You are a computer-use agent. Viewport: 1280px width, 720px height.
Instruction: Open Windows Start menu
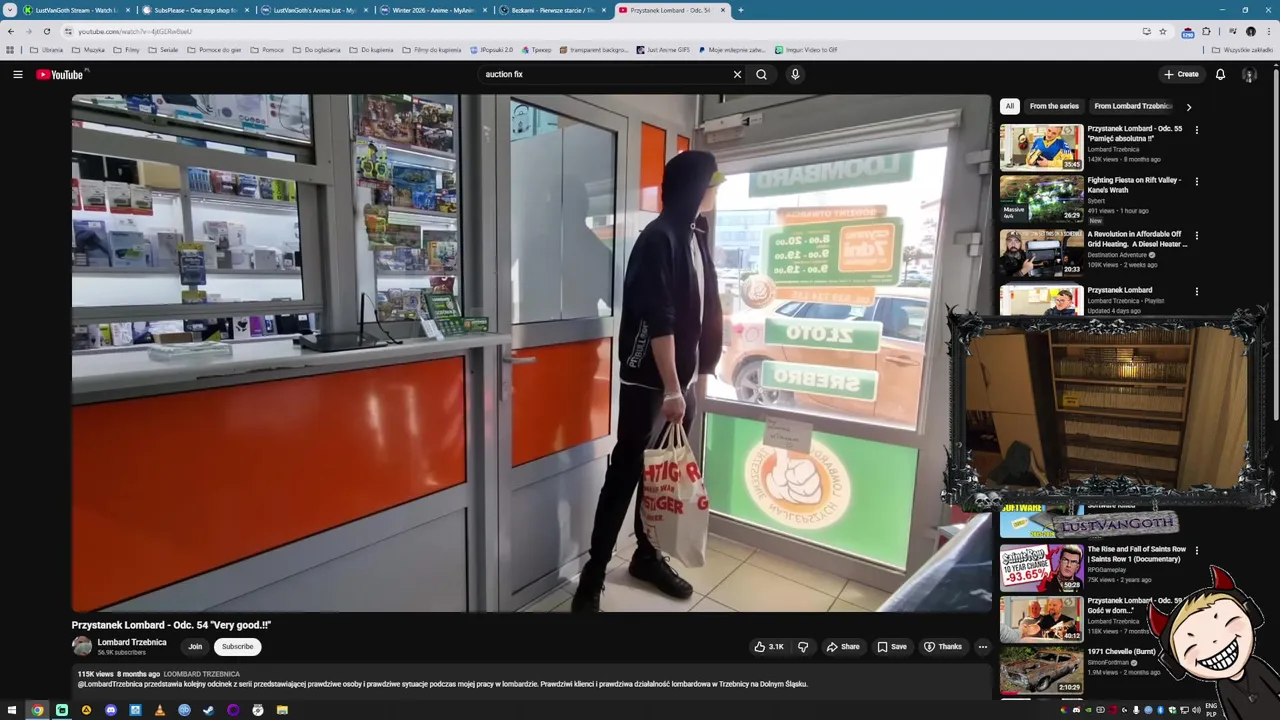[x=13, y=710]
